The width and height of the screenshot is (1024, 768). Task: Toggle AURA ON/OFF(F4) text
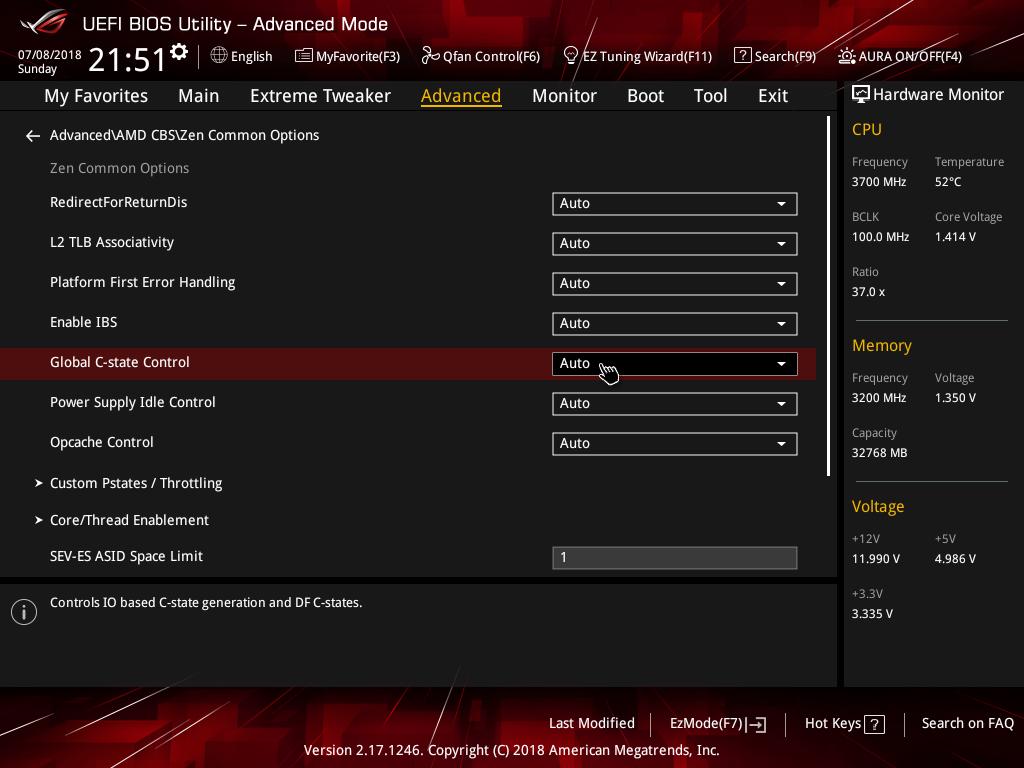pyautogui.click(x=910, y=56)
